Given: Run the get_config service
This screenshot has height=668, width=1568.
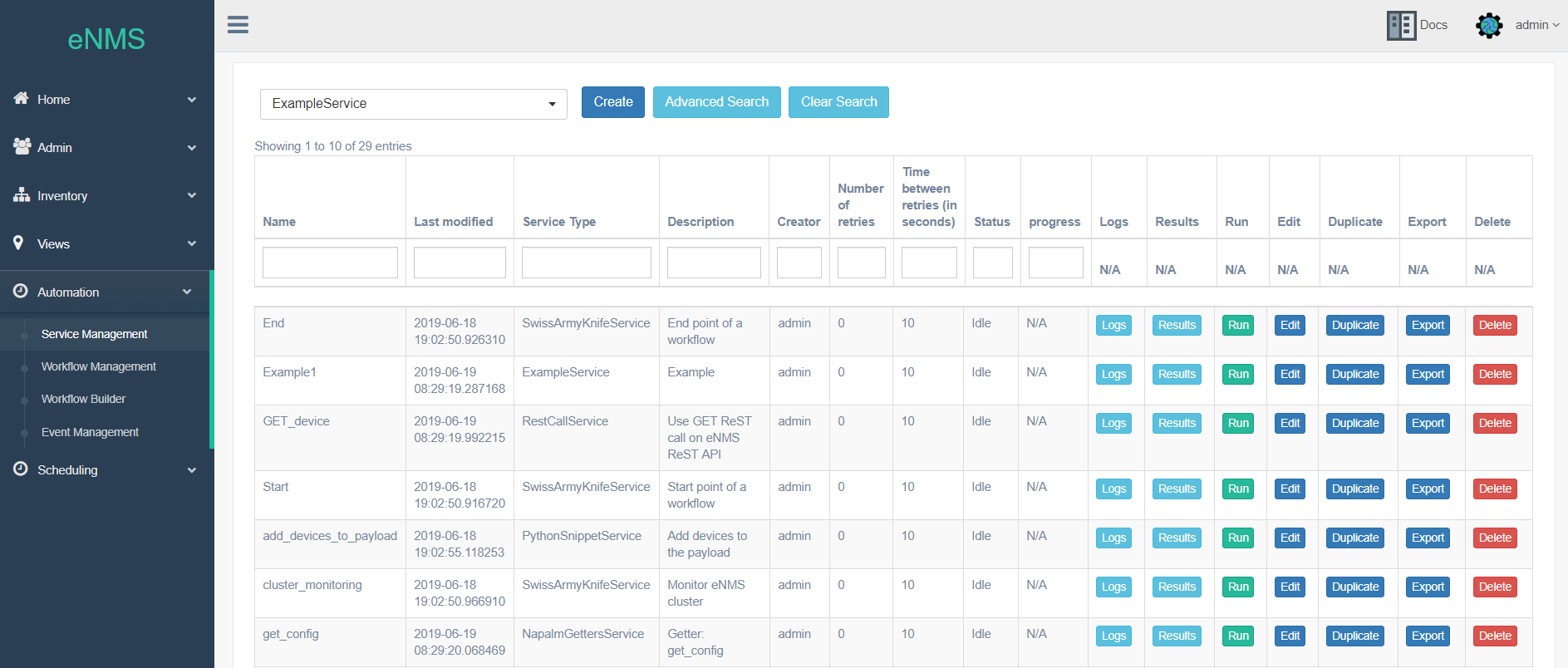Looking at the screenshot, I should pyautogui.click(x=1238, y=636).
